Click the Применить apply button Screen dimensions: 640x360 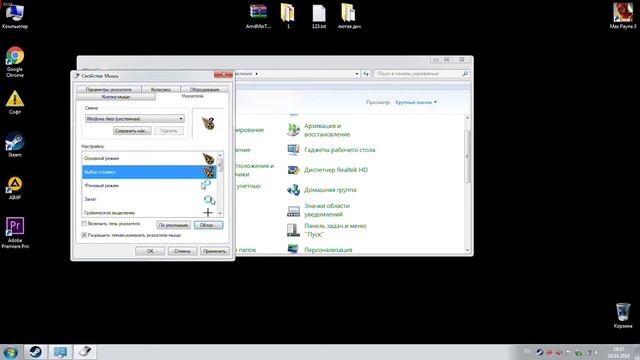click(215, 251)
